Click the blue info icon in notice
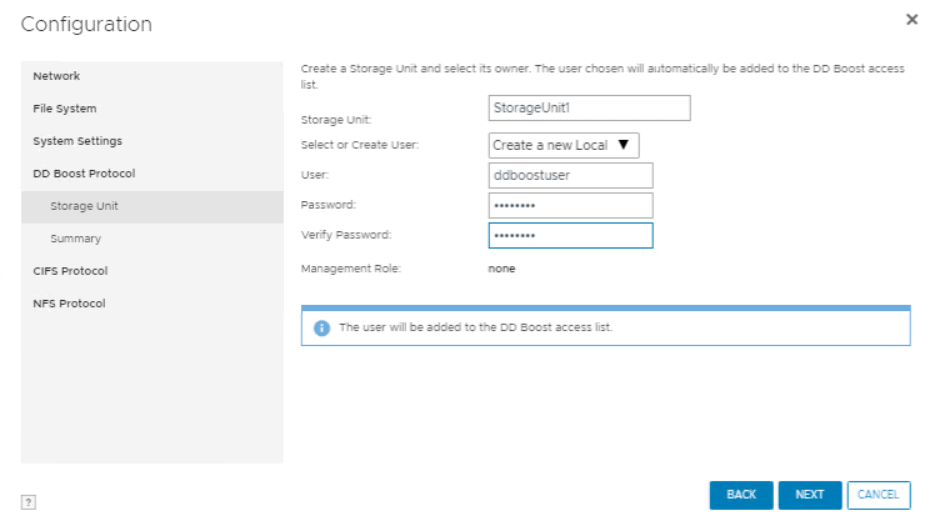This screenshot has height=526, width=930. point(322,328)
